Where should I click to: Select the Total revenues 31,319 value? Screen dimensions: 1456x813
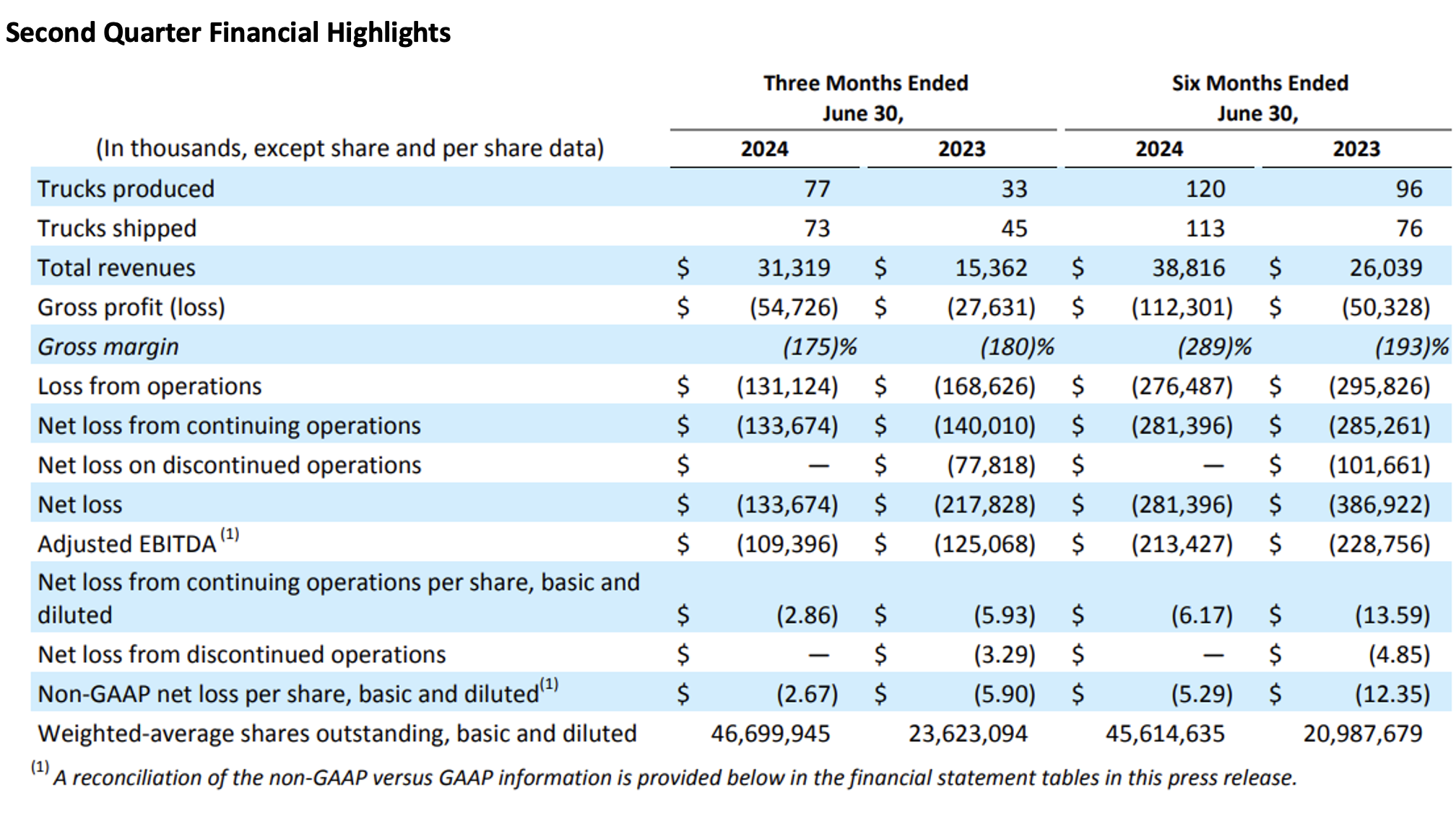[x=794, y=268]
